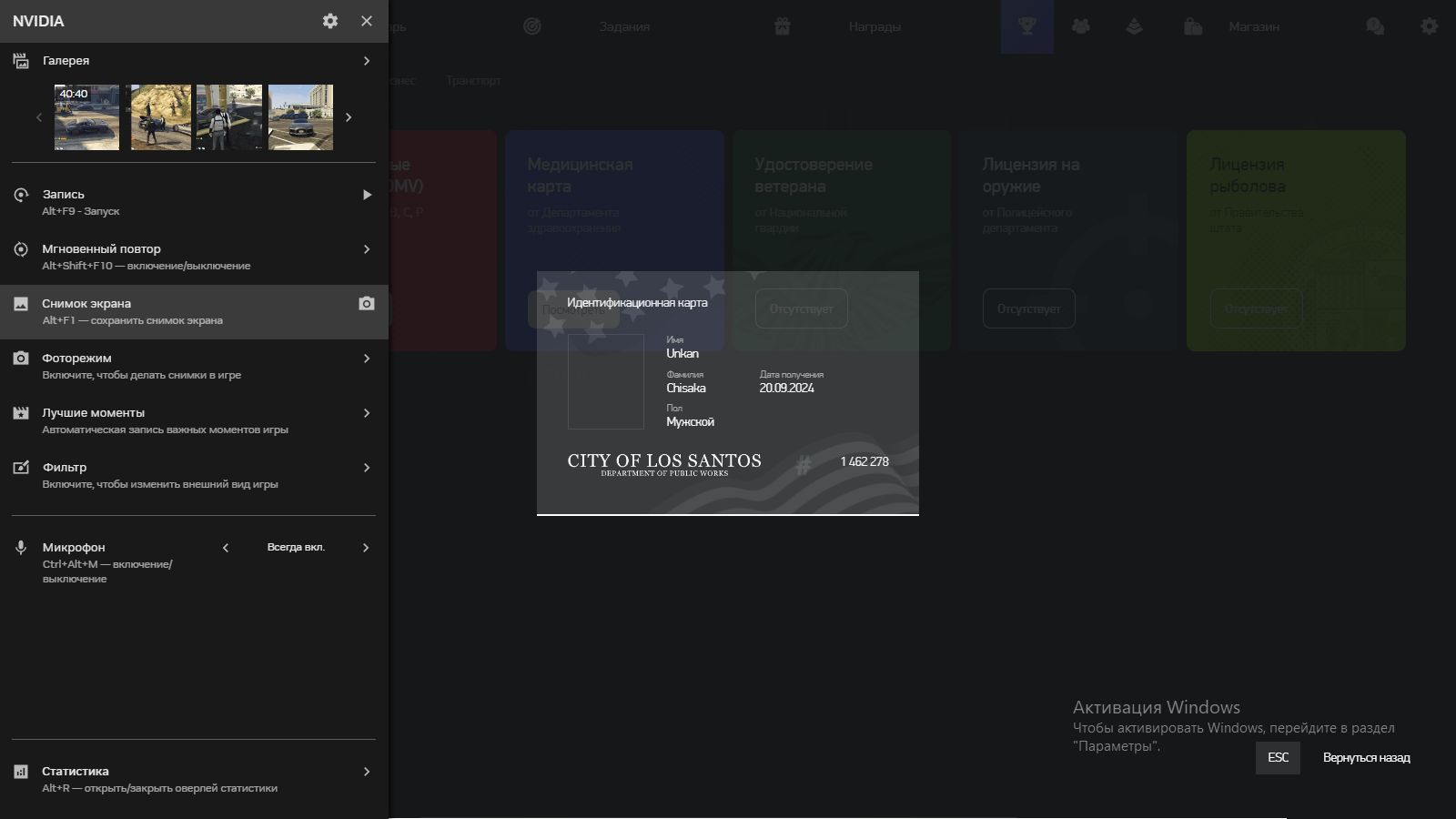This screenshot has height=819, width=1456.
Task: Click the name value Unkan
Action: pos(682,353)
